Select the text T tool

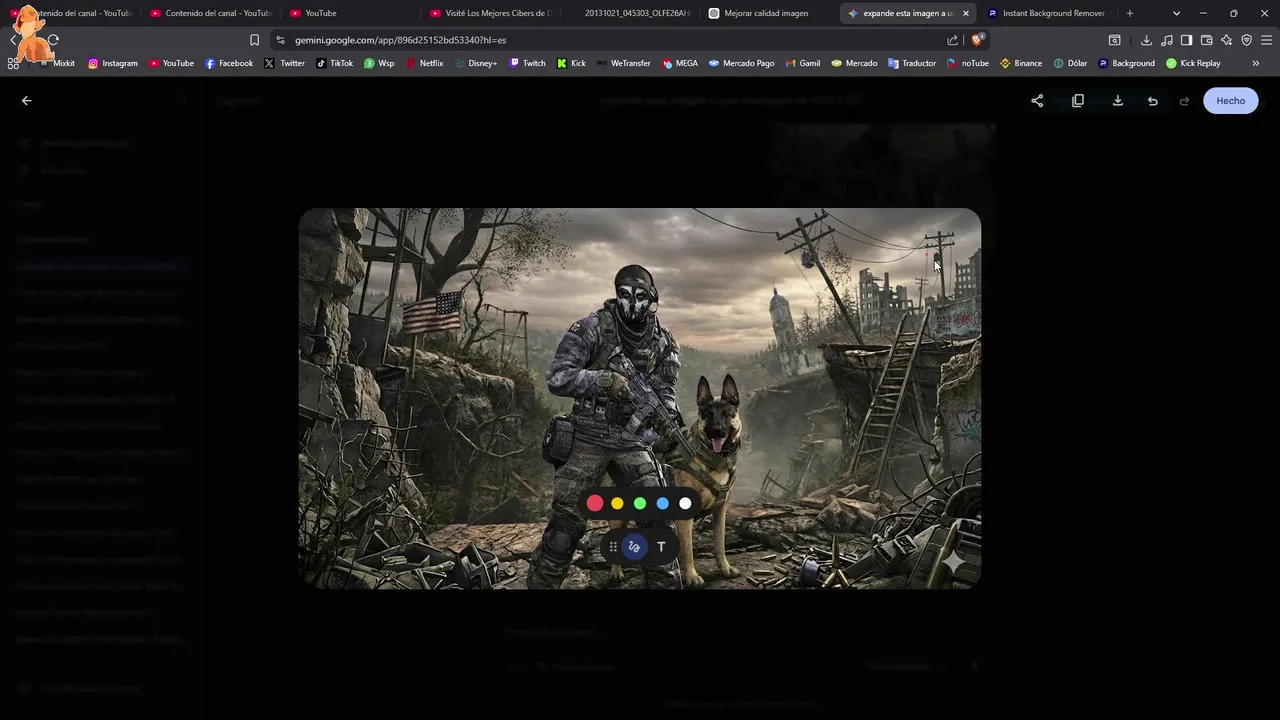pyautogui.click(x=661, y=547)
